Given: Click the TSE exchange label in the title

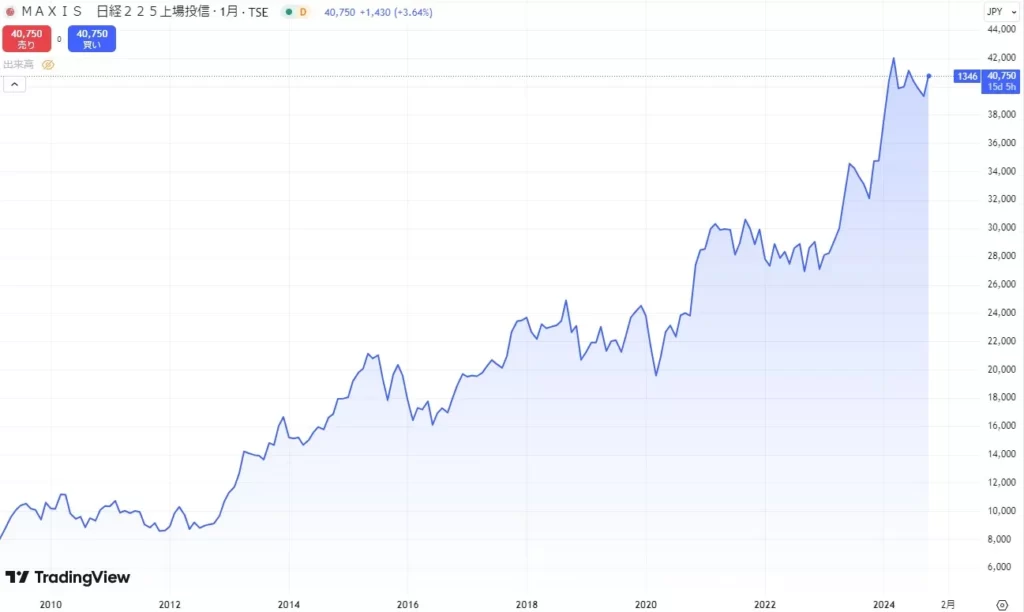Looking at the screenshot, I should click(258, 12).
